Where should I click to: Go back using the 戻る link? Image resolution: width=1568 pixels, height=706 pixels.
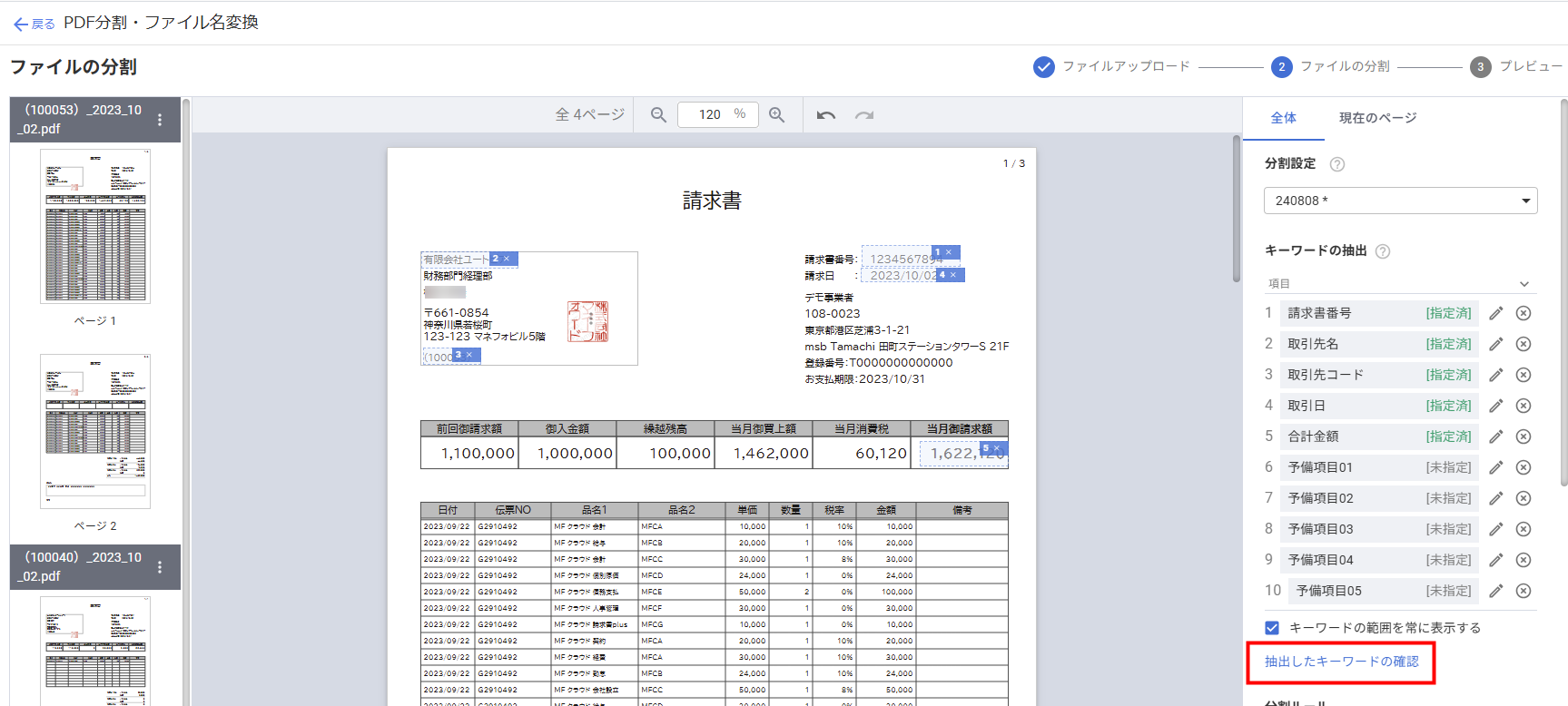(35, 24)
